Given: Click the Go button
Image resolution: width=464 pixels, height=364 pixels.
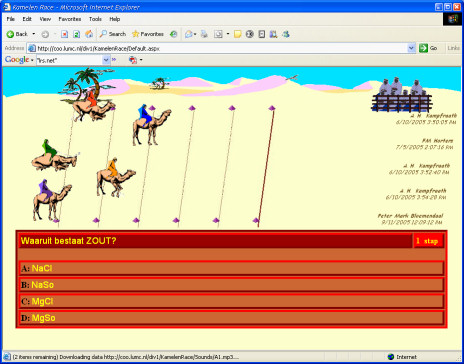Looking at the screenshot, I should tap(429, 48).
